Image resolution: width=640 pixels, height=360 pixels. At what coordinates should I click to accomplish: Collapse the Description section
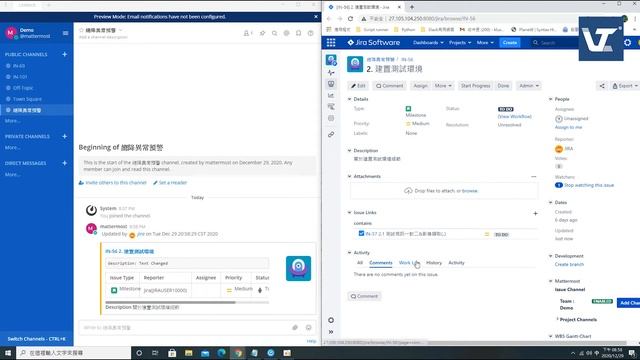coord(349,151)
